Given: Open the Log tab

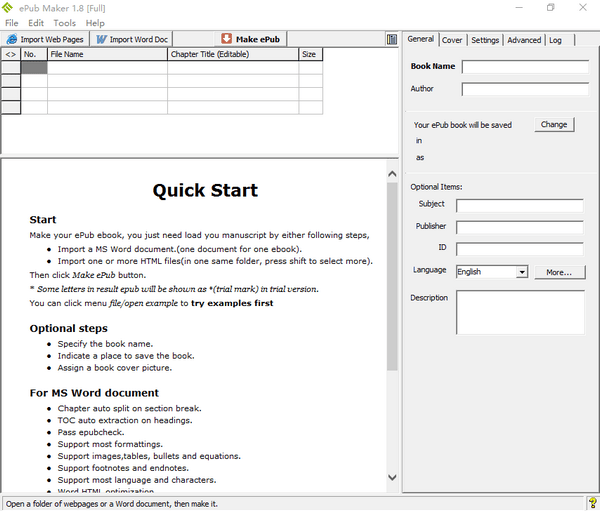Looking at the screenshot, I should click(555, 40).
